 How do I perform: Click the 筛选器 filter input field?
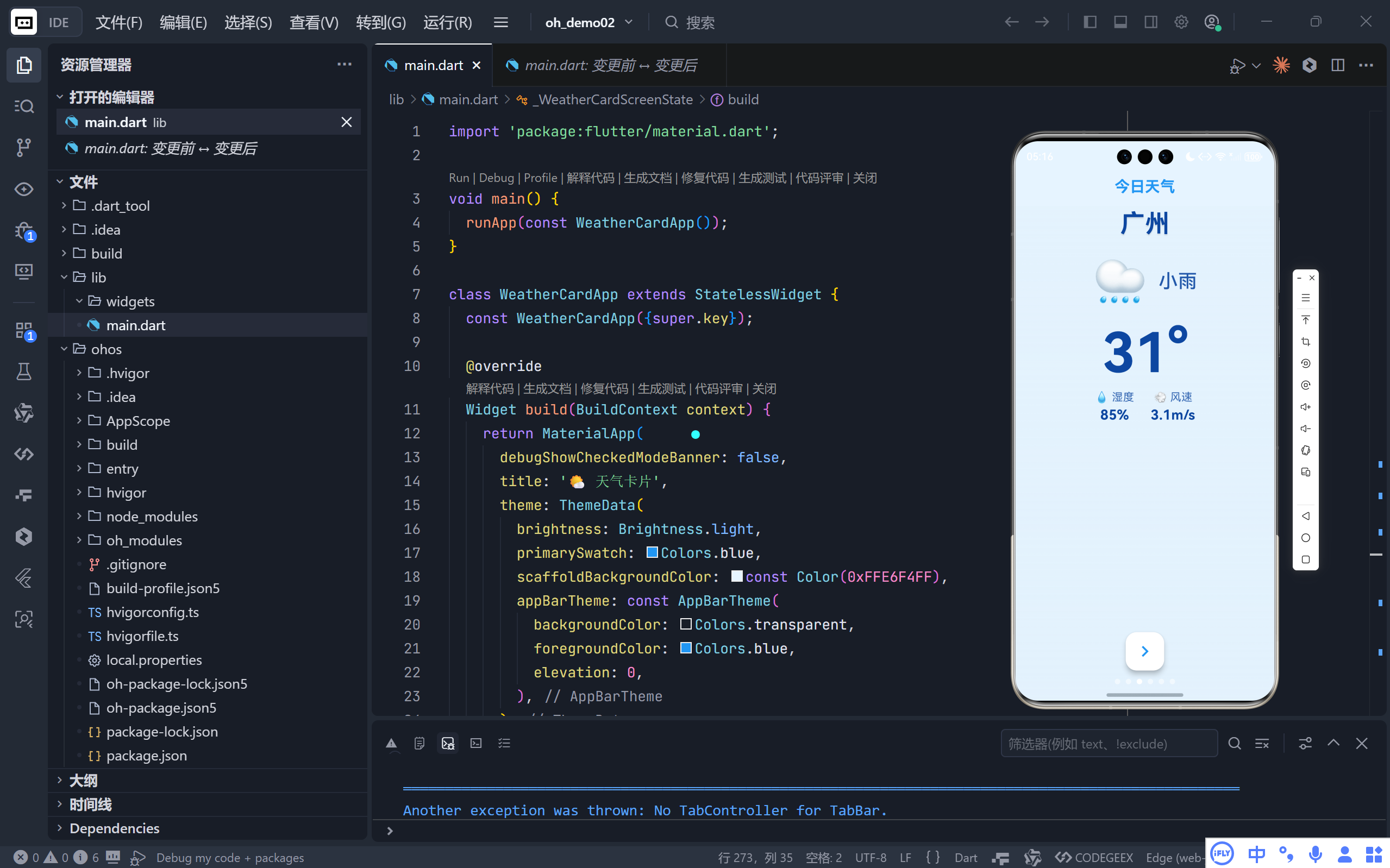click(1108, 744)
